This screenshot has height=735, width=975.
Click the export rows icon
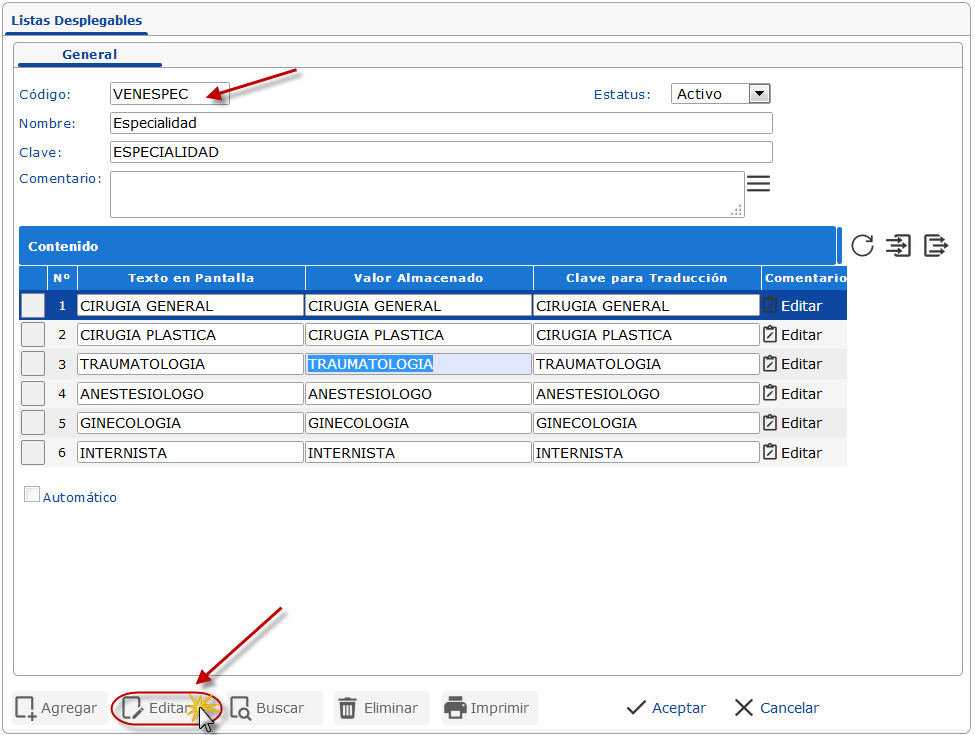(x=935, y=245)
